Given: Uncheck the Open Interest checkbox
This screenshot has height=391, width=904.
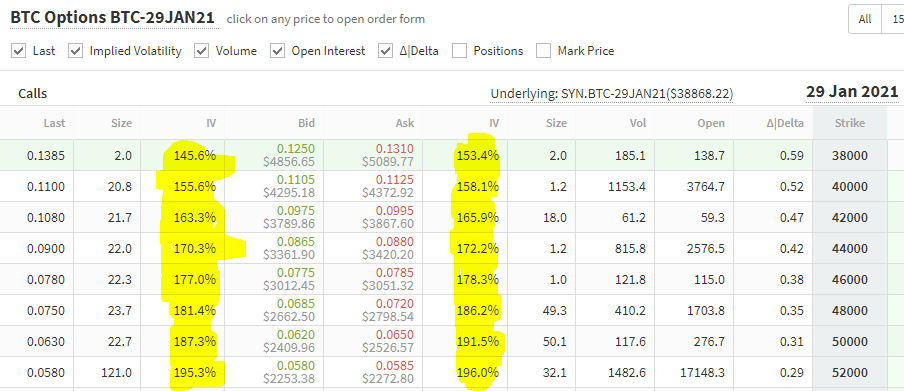Looking at the screenshot, I should coord(278,51).
